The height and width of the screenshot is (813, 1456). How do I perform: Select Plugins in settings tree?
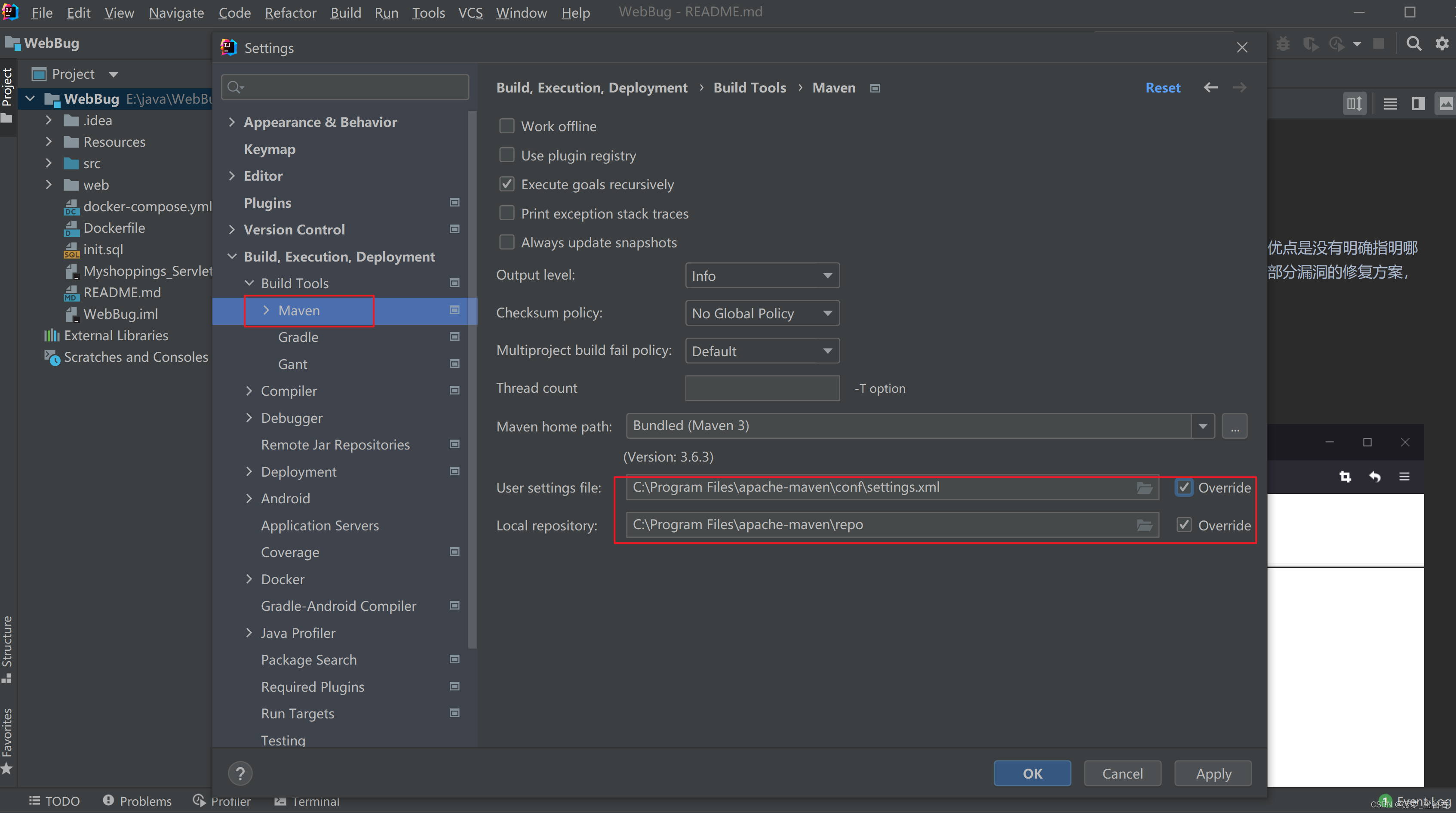pos(267,203)
